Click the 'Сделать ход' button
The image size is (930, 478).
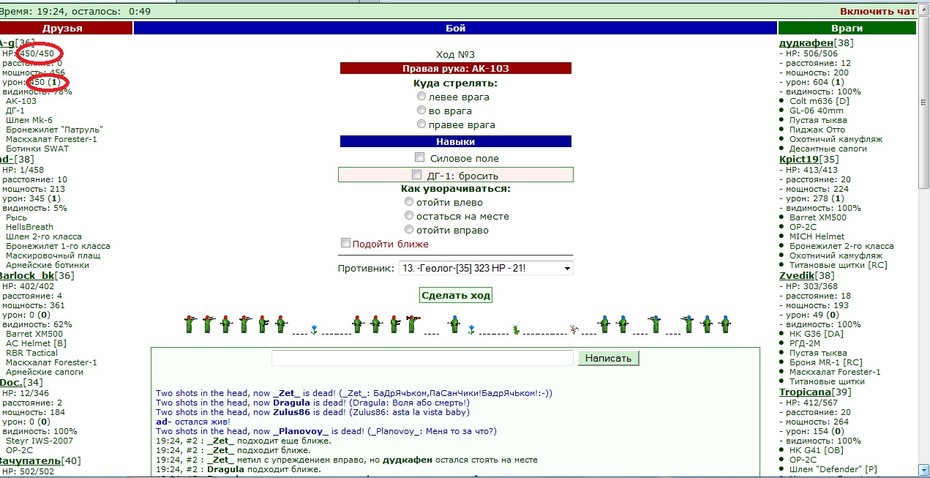click(x=456, y=295)
